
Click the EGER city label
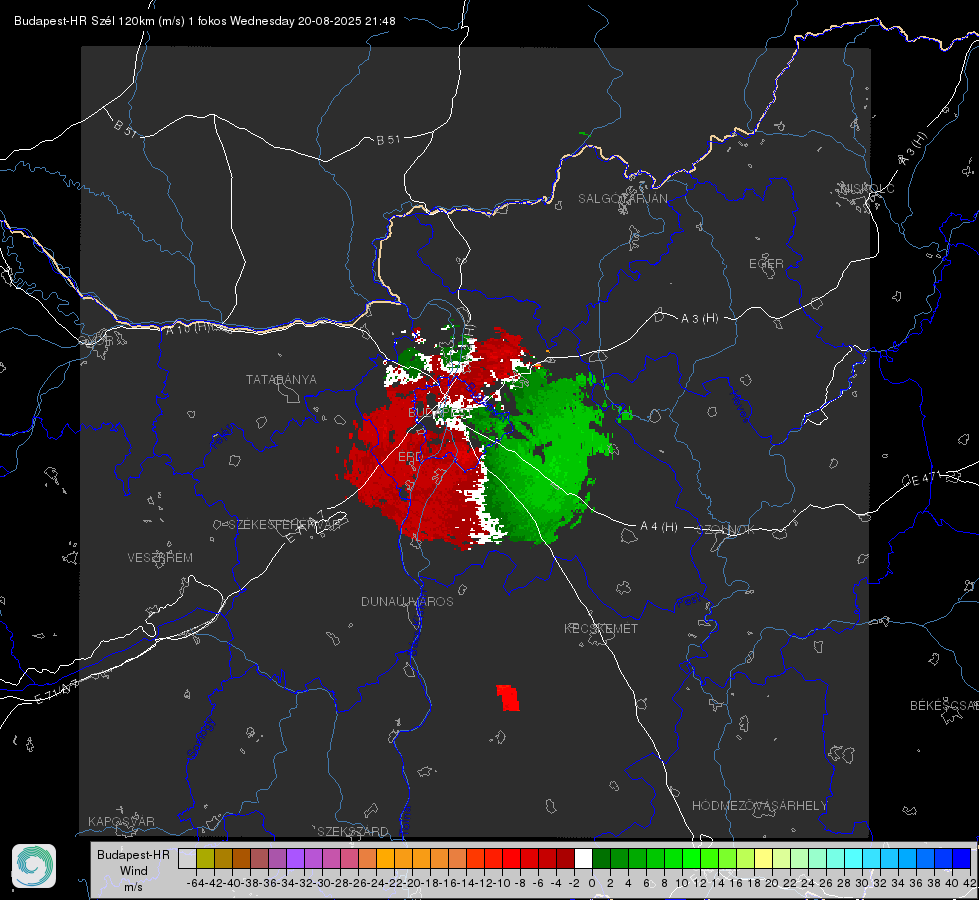pyautogui.click(x=766, y=264)
